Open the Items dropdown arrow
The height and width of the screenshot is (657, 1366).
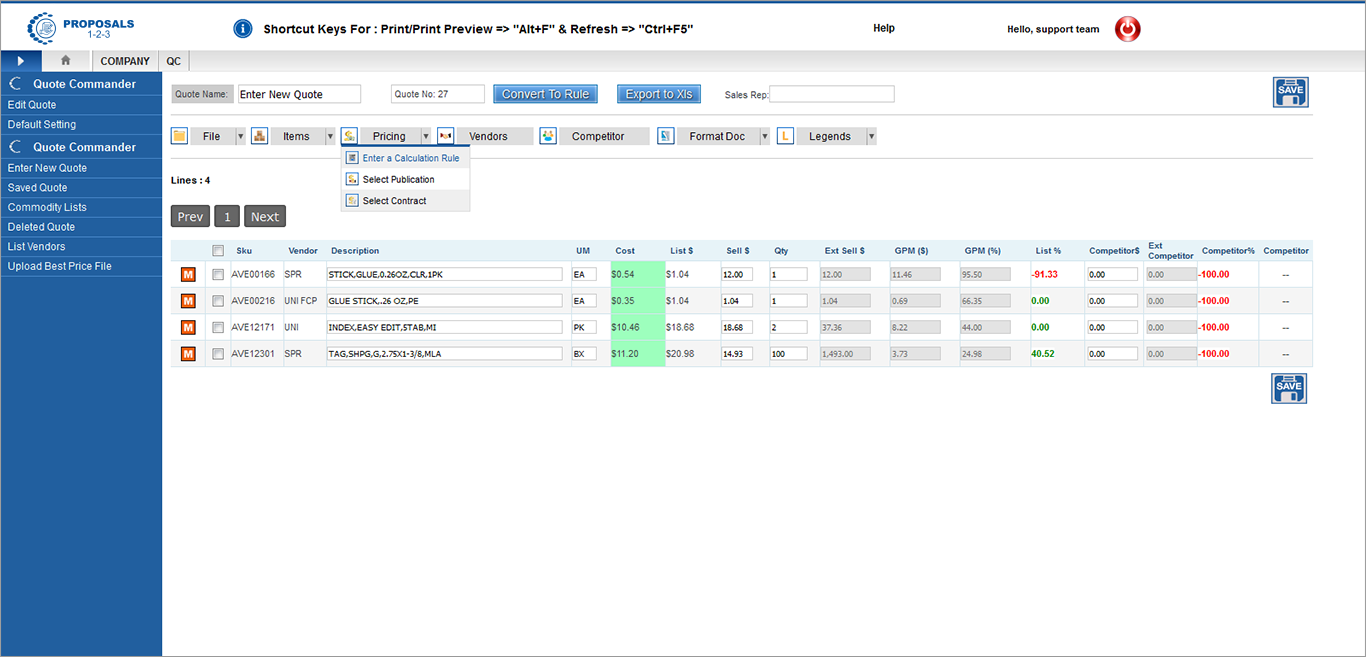click(330, 136)
